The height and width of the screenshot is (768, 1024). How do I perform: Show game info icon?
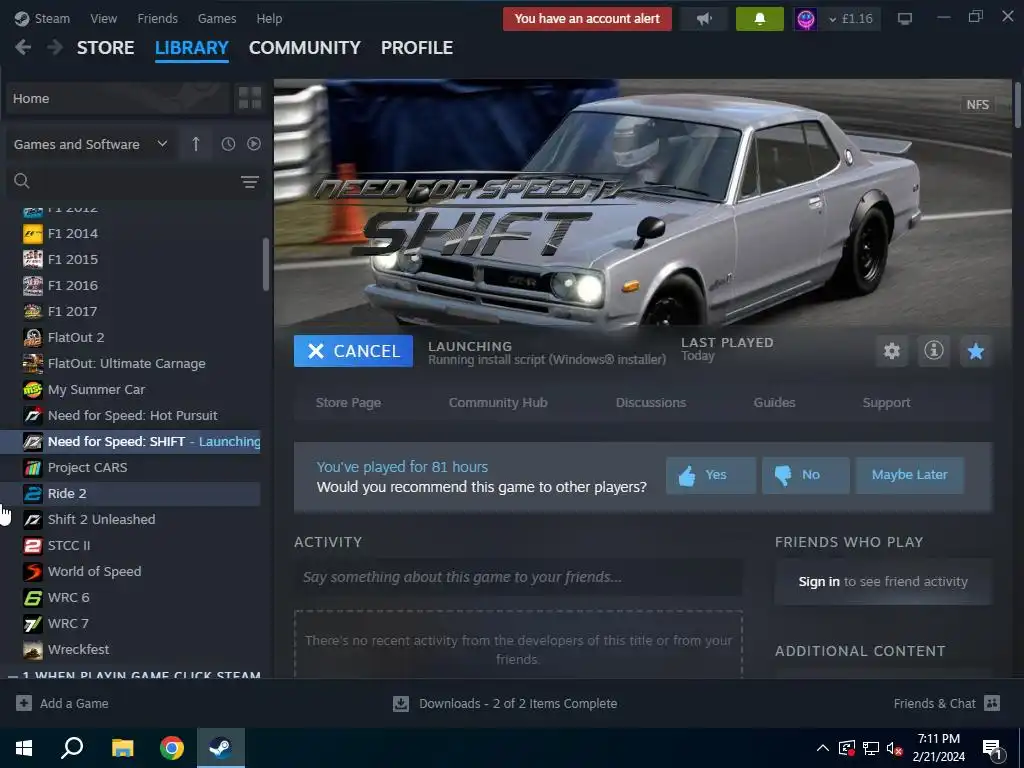tap(934, 351)
